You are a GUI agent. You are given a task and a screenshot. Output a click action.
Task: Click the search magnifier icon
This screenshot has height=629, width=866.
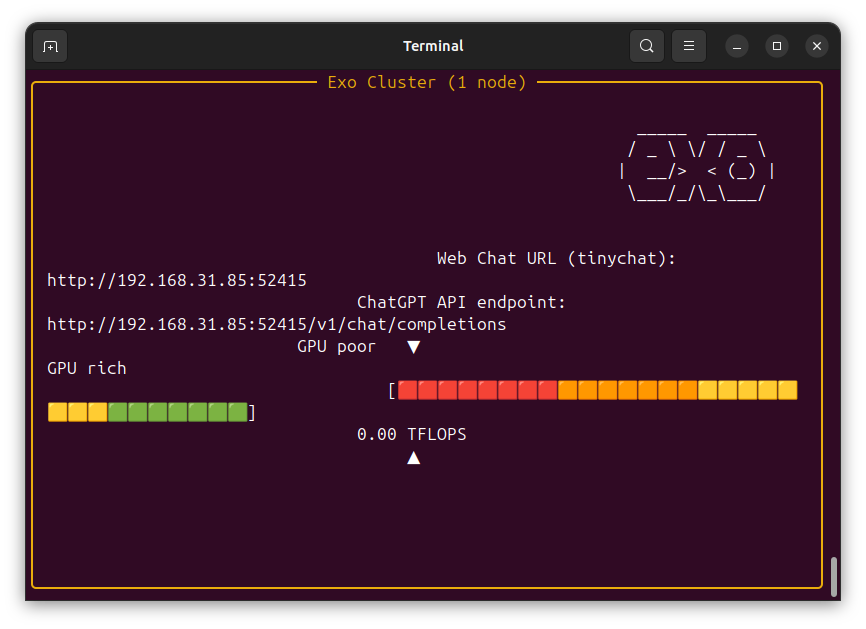coord(647,46)
